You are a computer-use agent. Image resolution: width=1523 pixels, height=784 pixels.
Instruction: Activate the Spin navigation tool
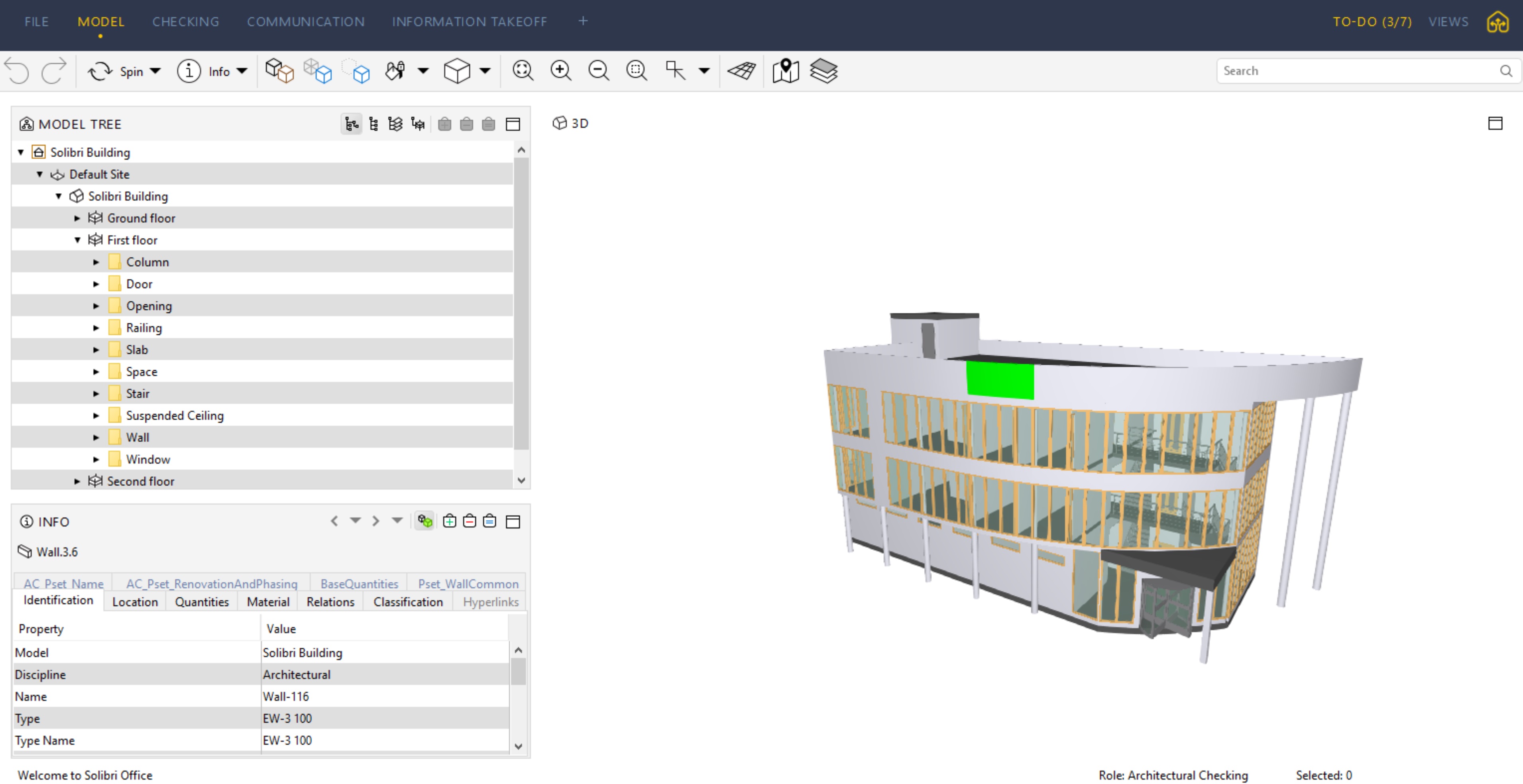point(116,71)
